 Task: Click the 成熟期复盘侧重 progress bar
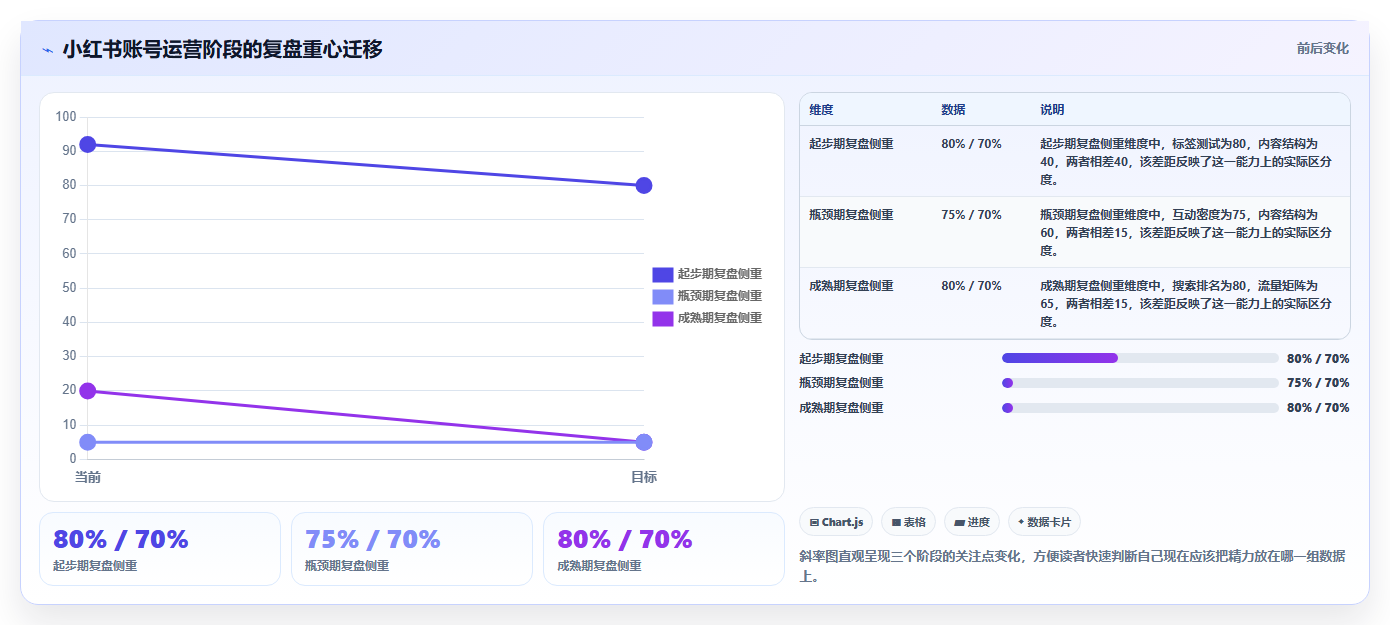pos(1140,408)
